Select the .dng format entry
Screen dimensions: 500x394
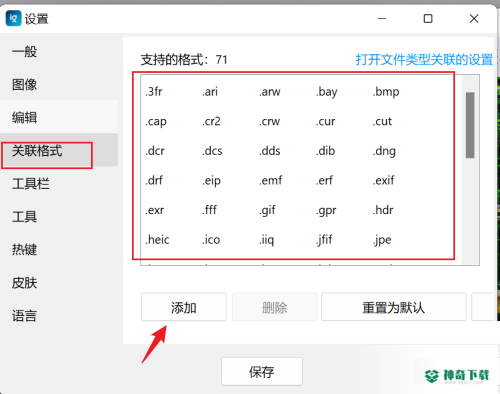pyautogui.click(x=384, y=151)
